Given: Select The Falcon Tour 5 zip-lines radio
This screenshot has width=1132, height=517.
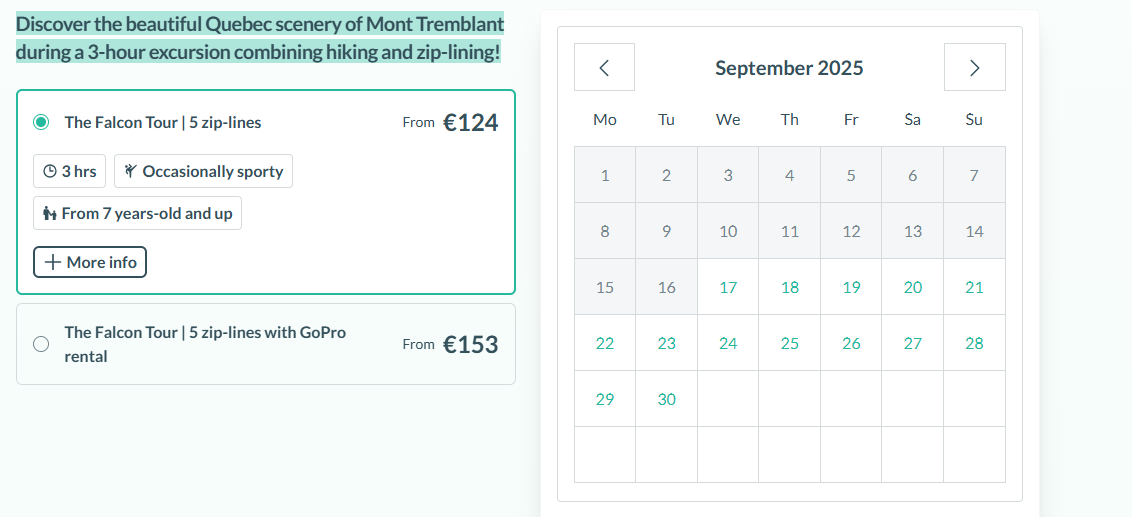Looking at the screenshot, I should (41, 122).
